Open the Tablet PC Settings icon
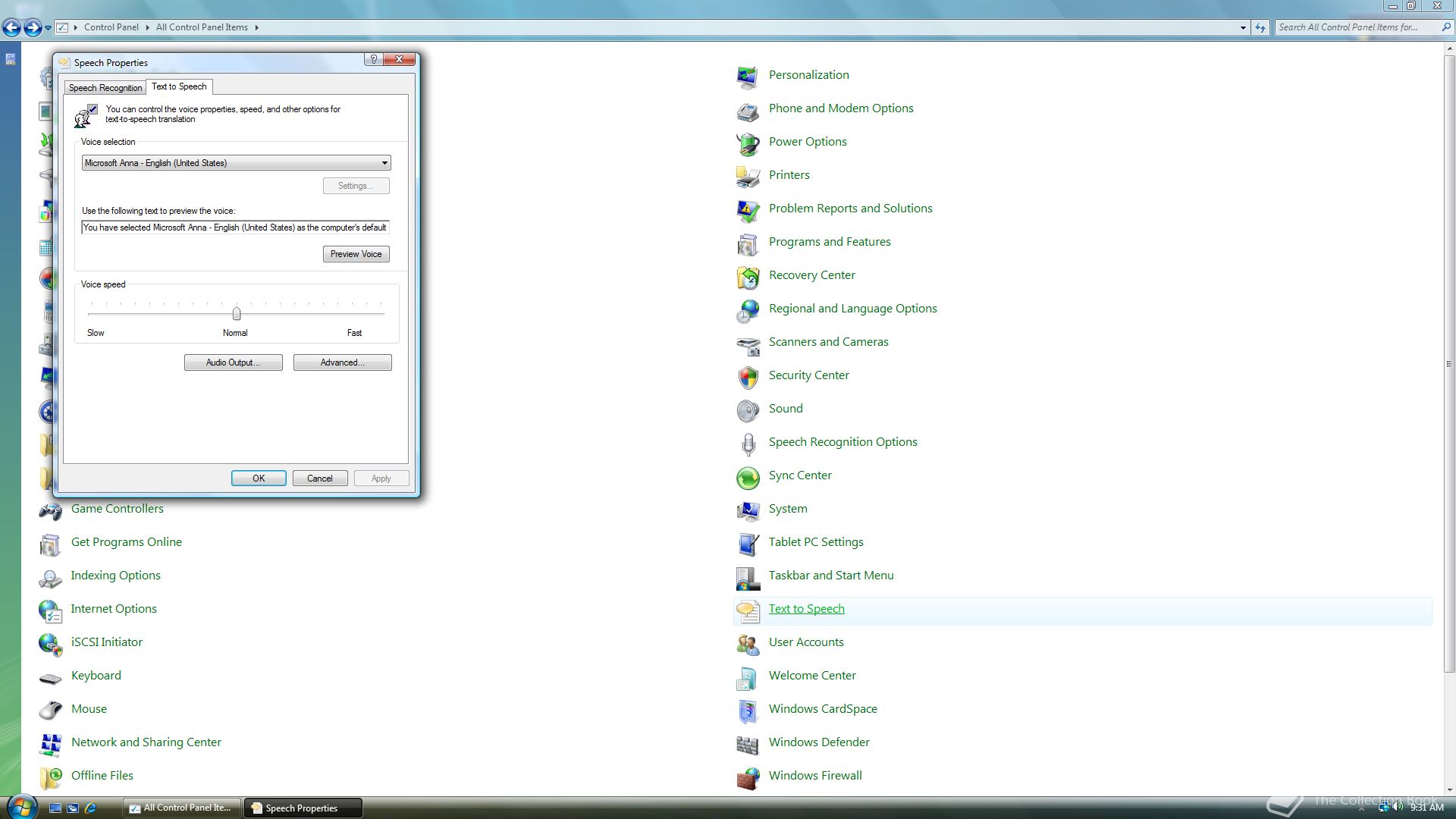The width and height of the screenshot is (1456, 819). point(748,543)
